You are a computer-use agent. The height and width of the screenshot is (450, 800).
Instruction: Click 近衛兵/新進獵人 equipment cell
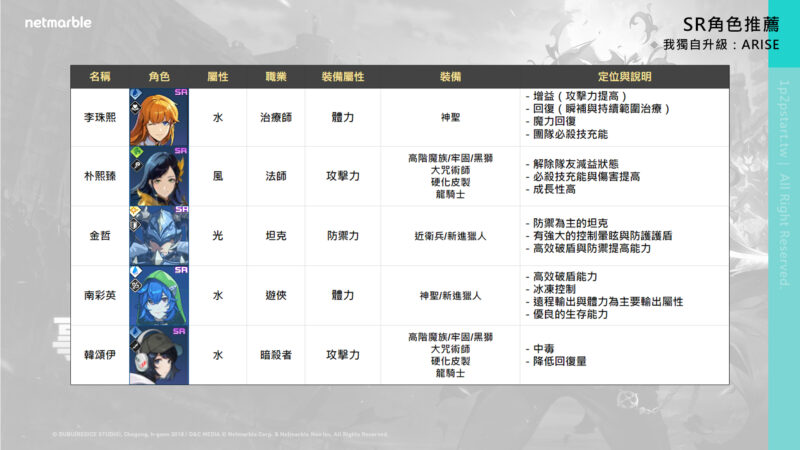pos(451,236)
